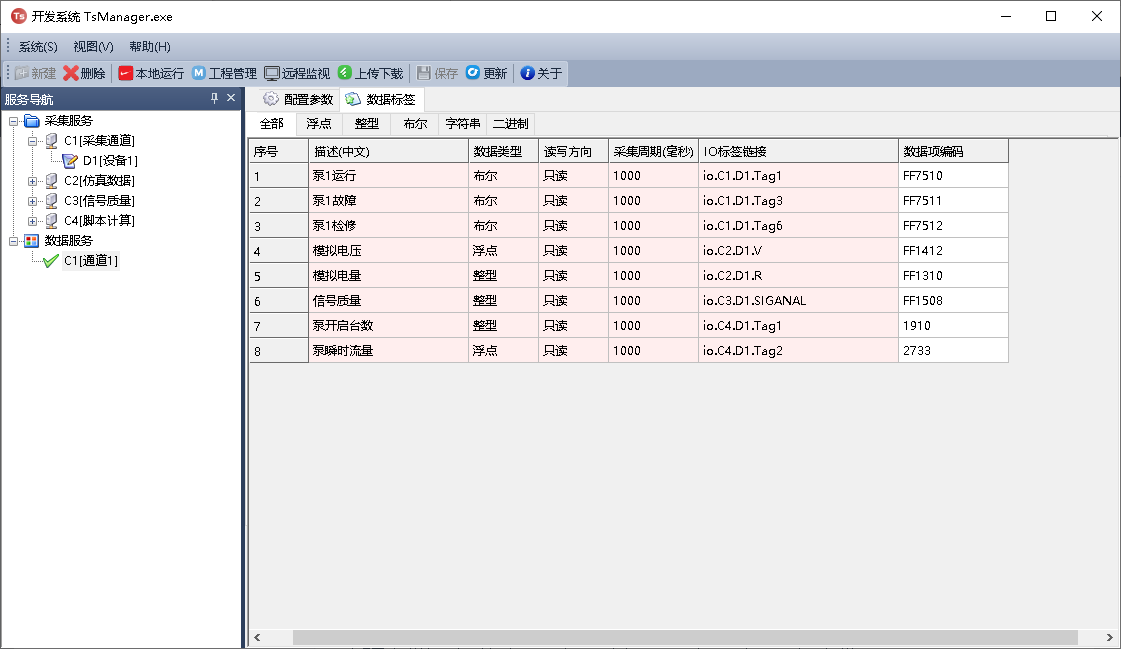Switch to the 配置参数 tab

[297, 99]
